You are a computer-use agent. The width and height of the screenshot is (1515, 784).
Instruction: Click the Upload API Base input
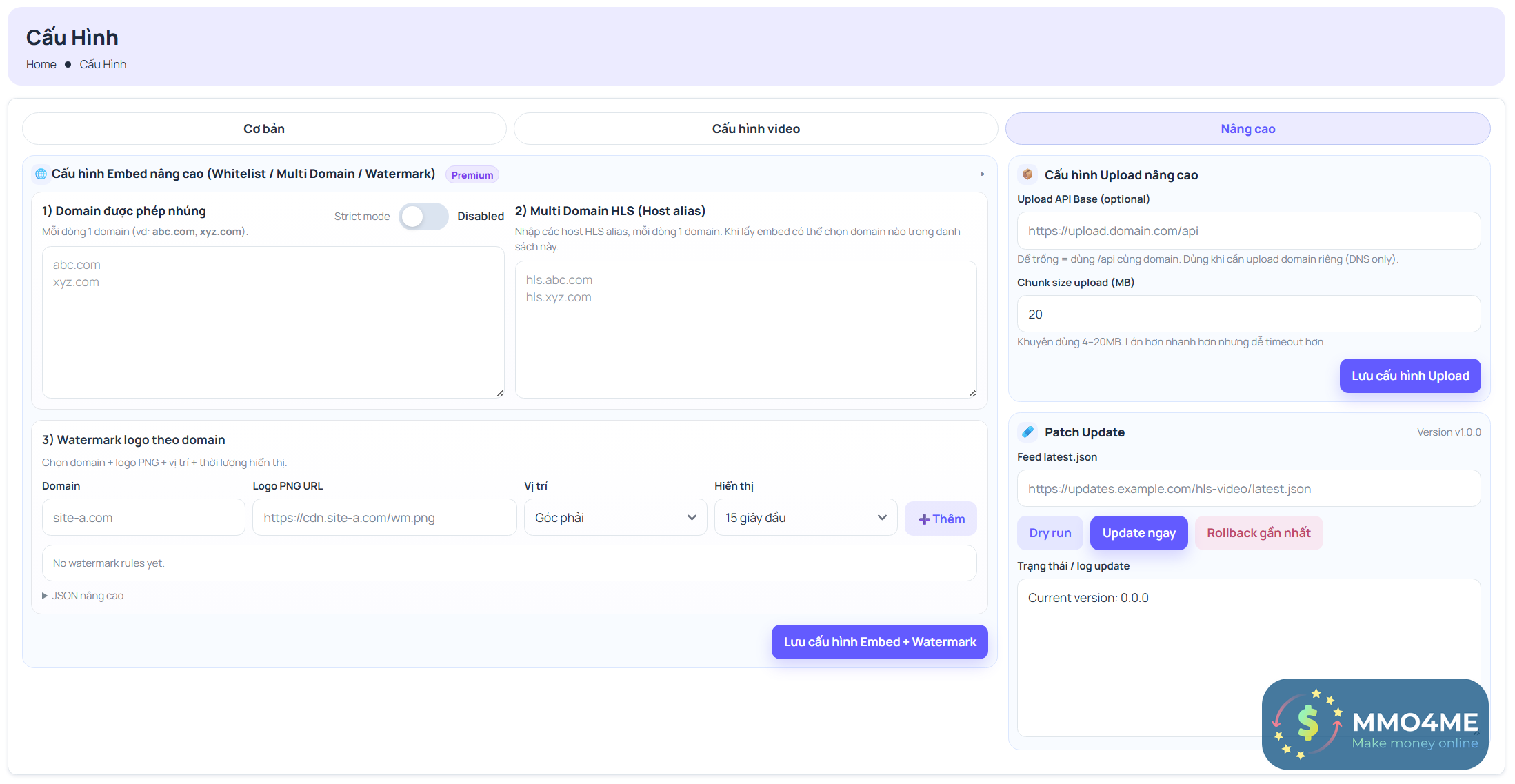(1248, 231)
